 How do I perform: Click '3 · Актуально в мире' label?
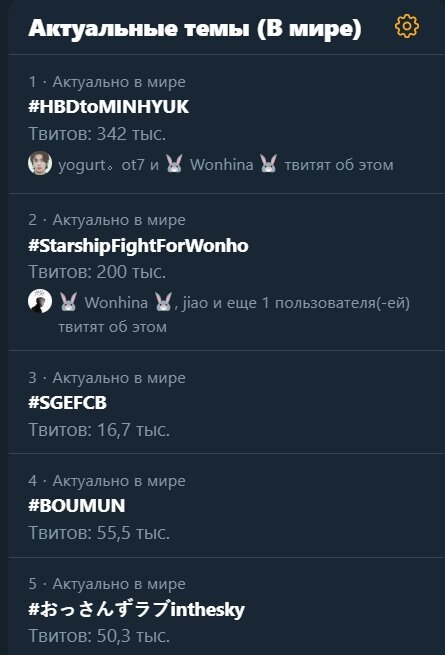click(107, 378)
